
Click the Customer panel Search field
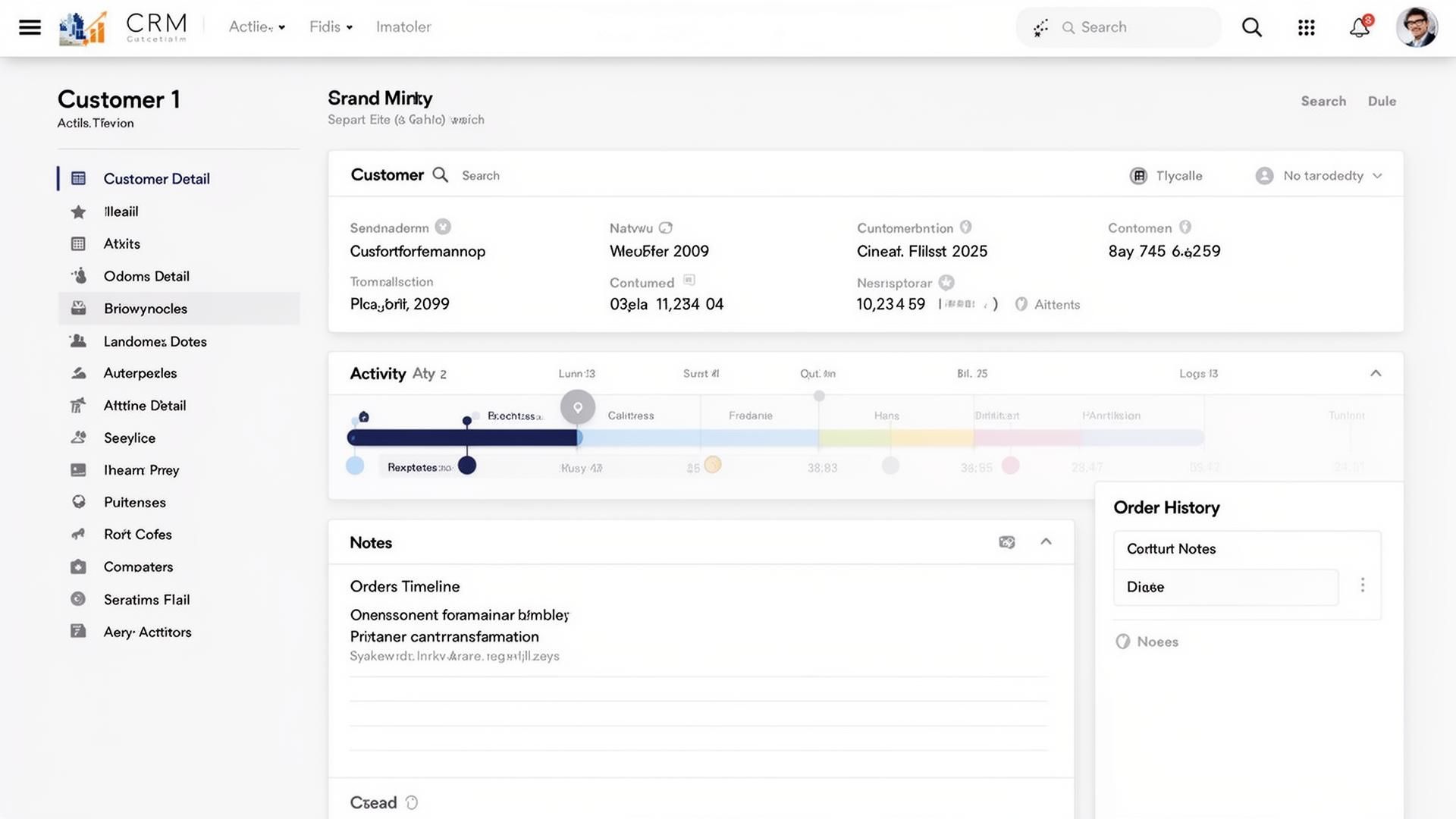pyautogui.click(x=481, y=176)
